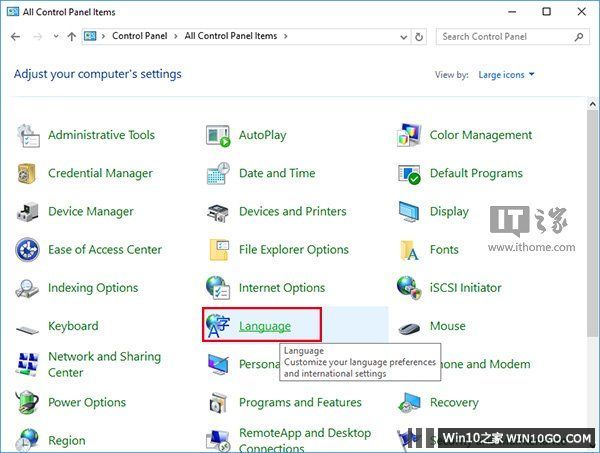Open the Device Manager link text
The width and height of the screenshot is (600, 453).
pos(91,212)
